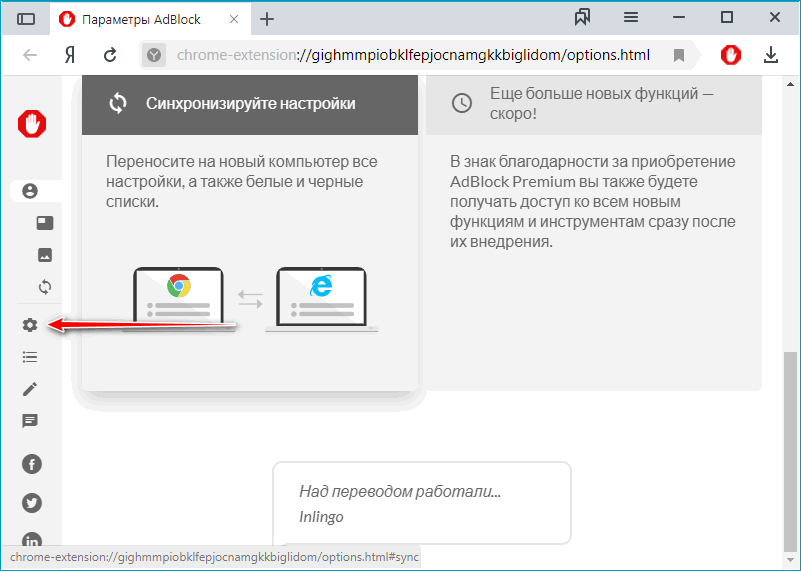Close the Параметры AdBlock tab
801x571 pixels.
[x=234, y=19]
